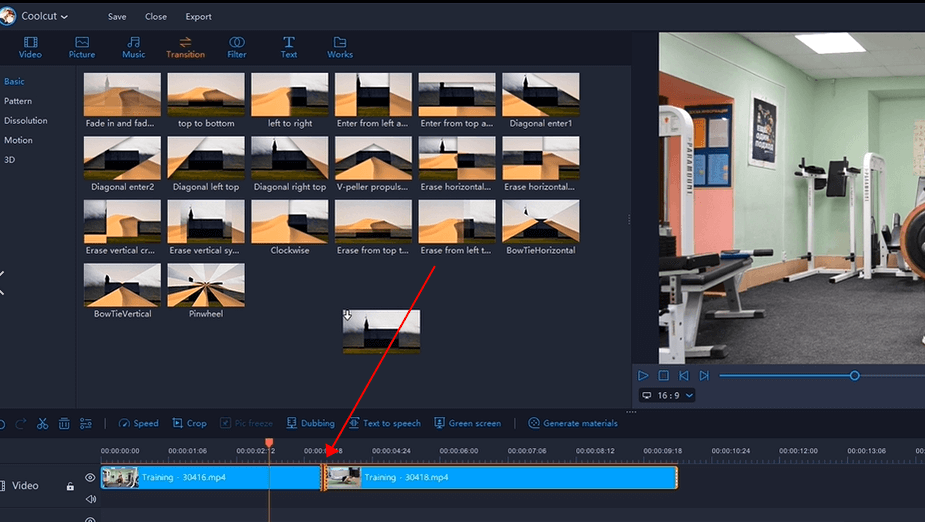Viewport: 925px width, 522px height.
Task: Open the Works tab
Action: (340, 47)
